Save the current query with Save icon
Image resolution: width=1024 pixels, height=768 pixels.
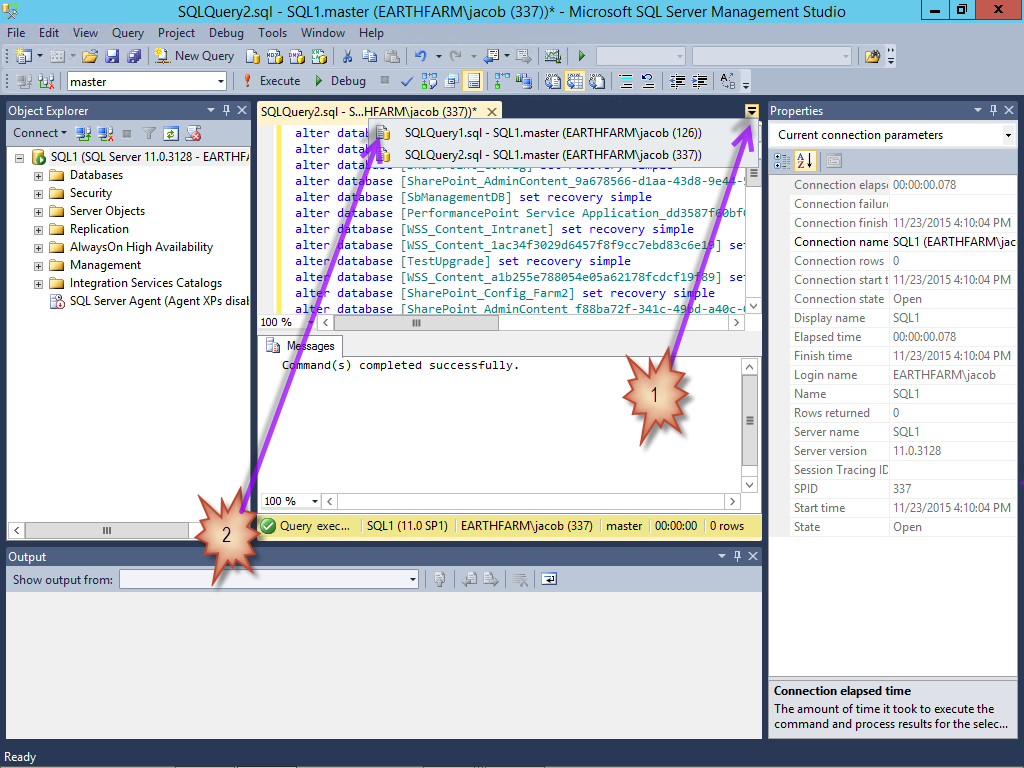[112, 56]
